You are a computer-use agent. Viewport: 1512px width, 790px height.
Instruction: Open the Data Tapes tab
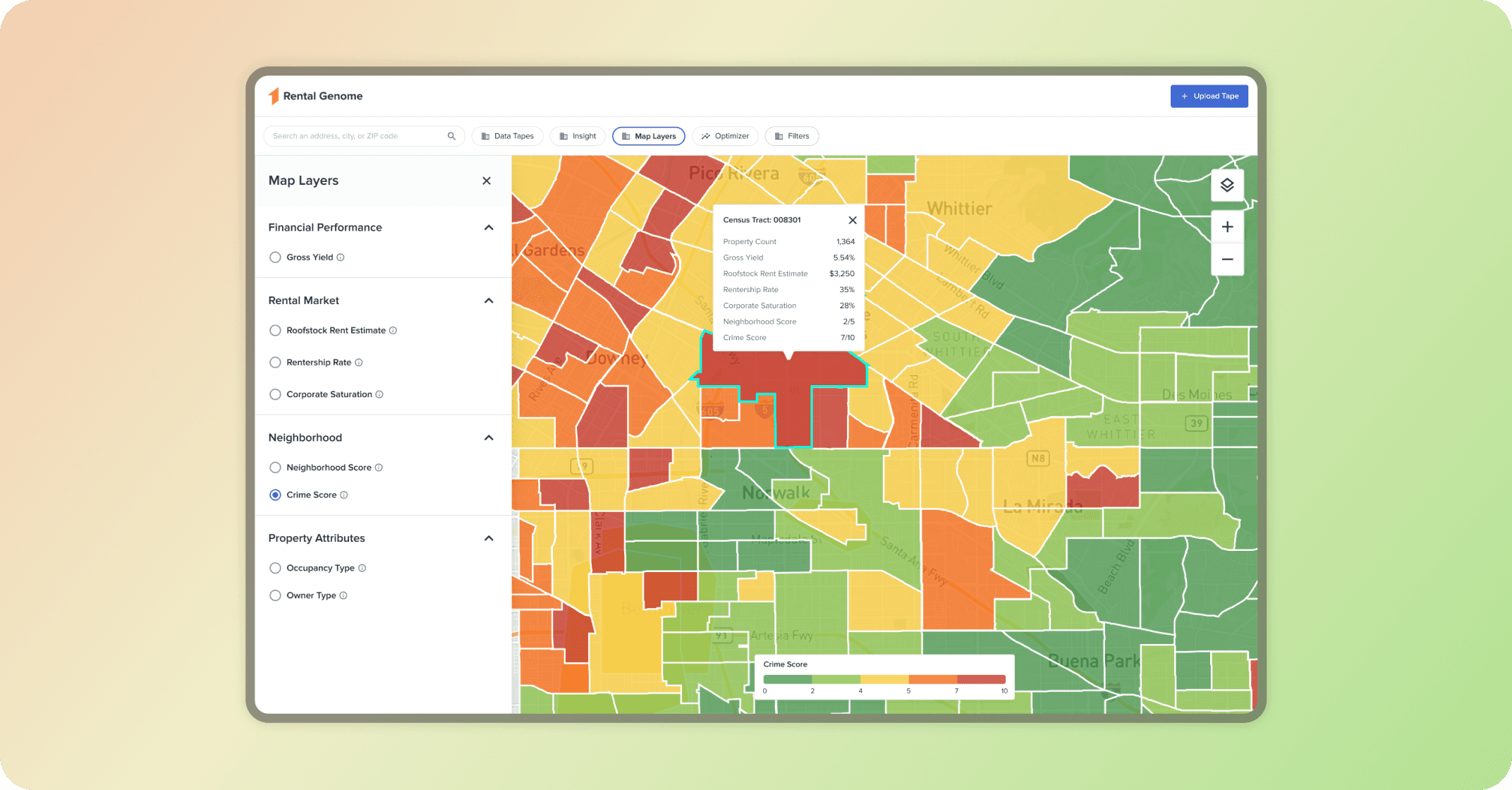click(507, 136)
